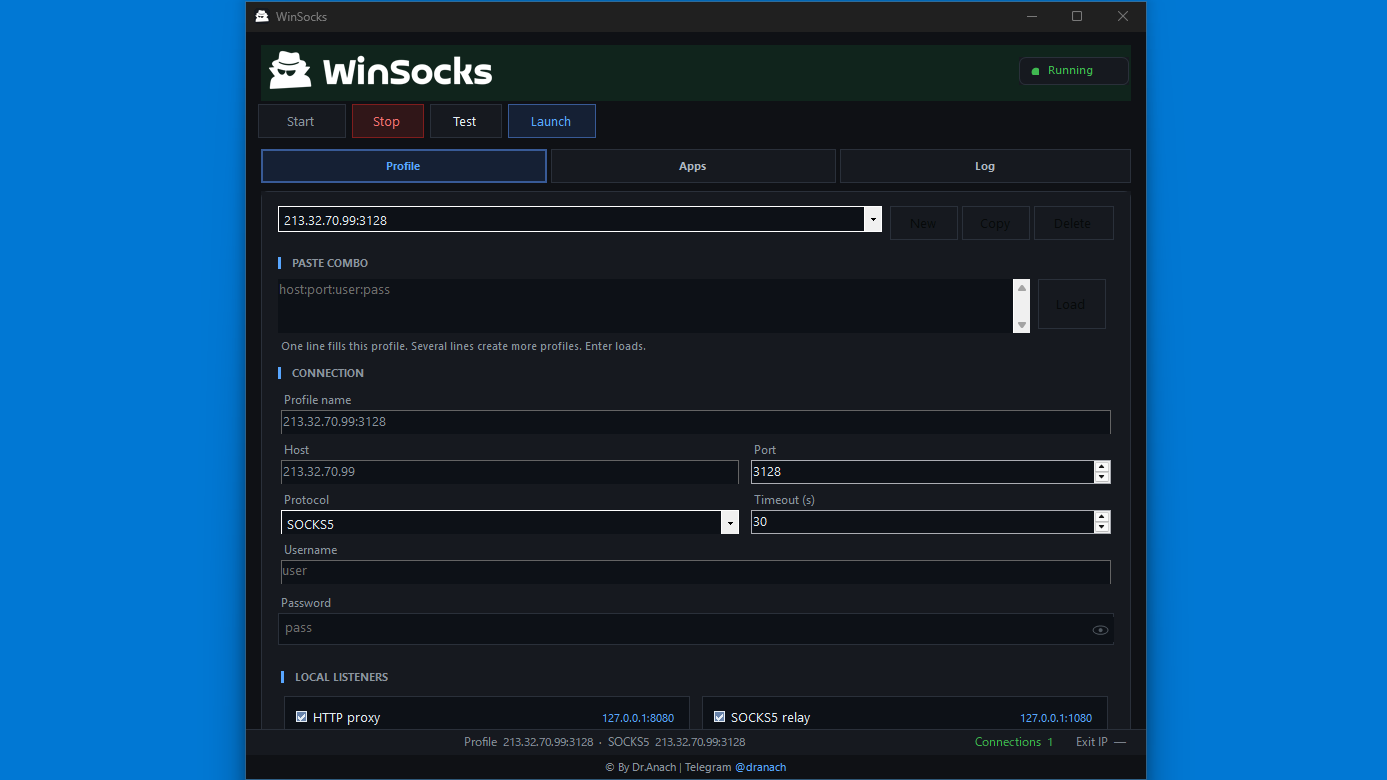Viewport: 1387px width, 780px height.
Task: Click the Load combo button
Action: click(1071, 304)
